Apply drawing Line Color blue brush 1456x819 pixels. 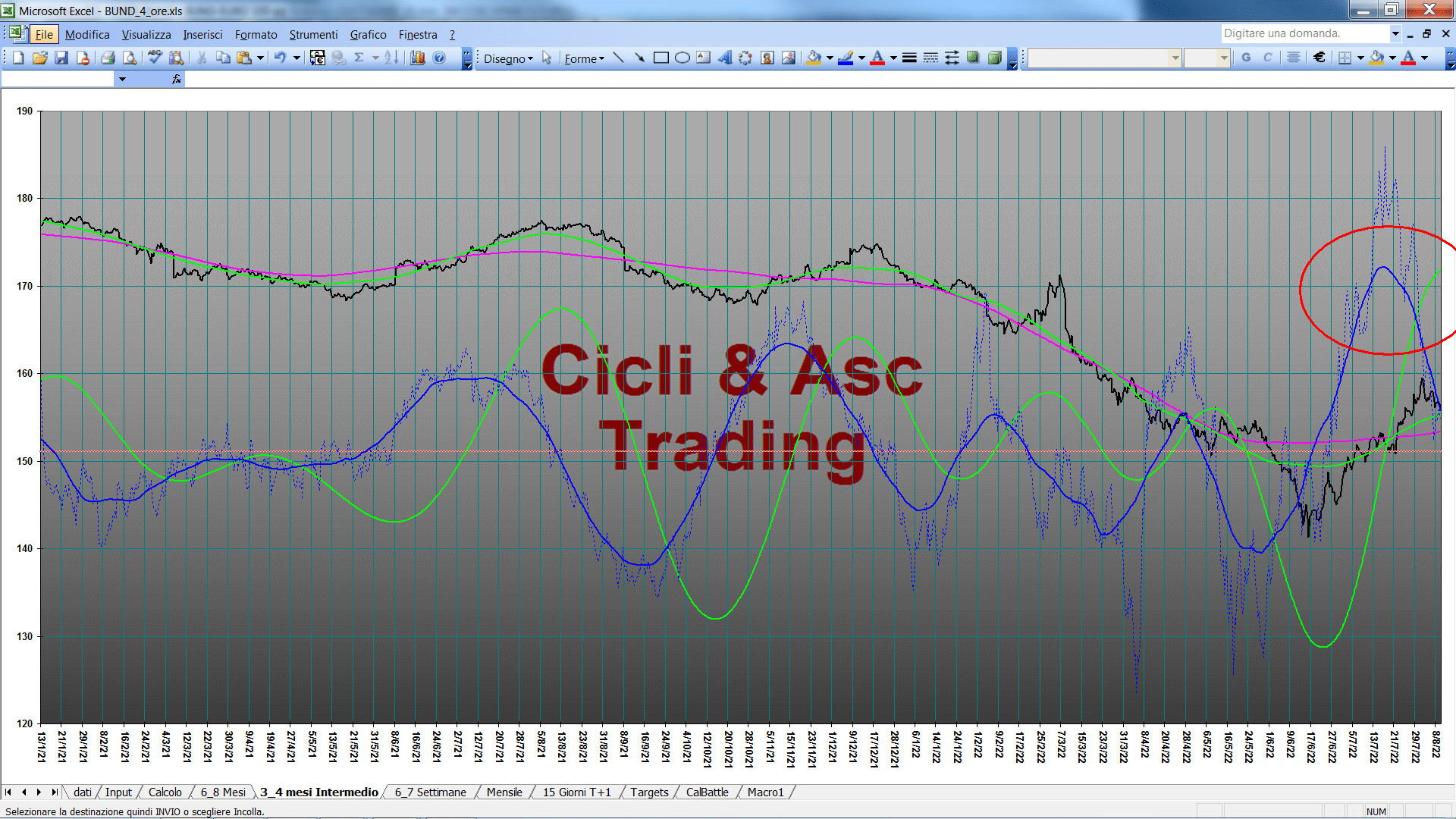(x=846, y=58)
